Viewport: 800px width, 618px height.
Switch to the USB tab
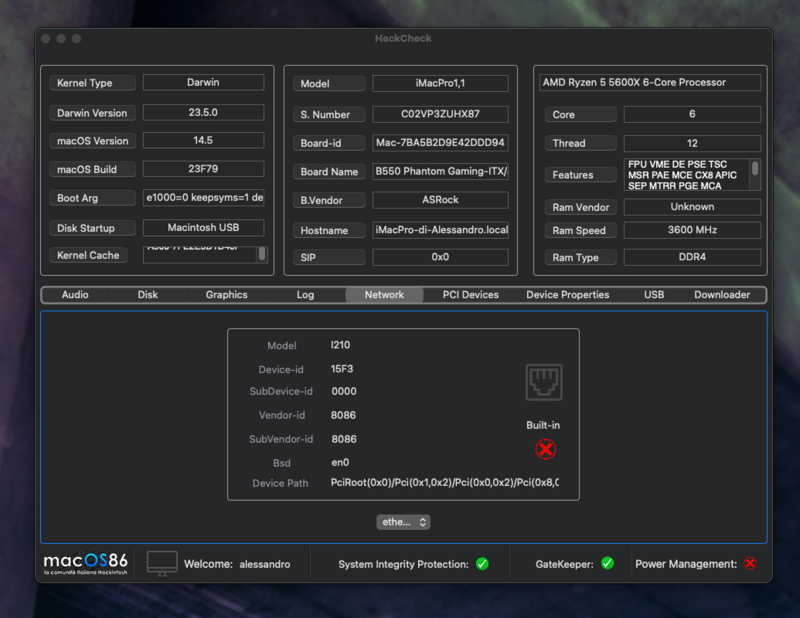(654, 295)
